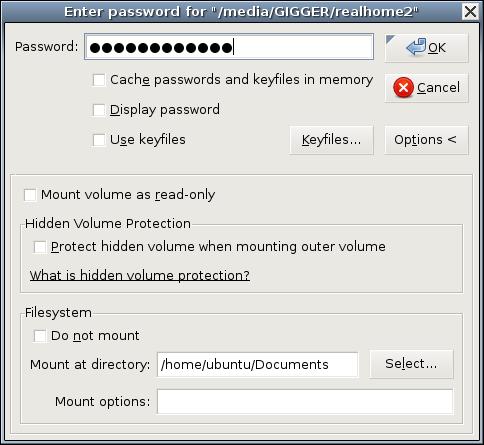Screen dimensions: 484x445
Task: Click the dialog title bar text
Action: tap(241, 12)
